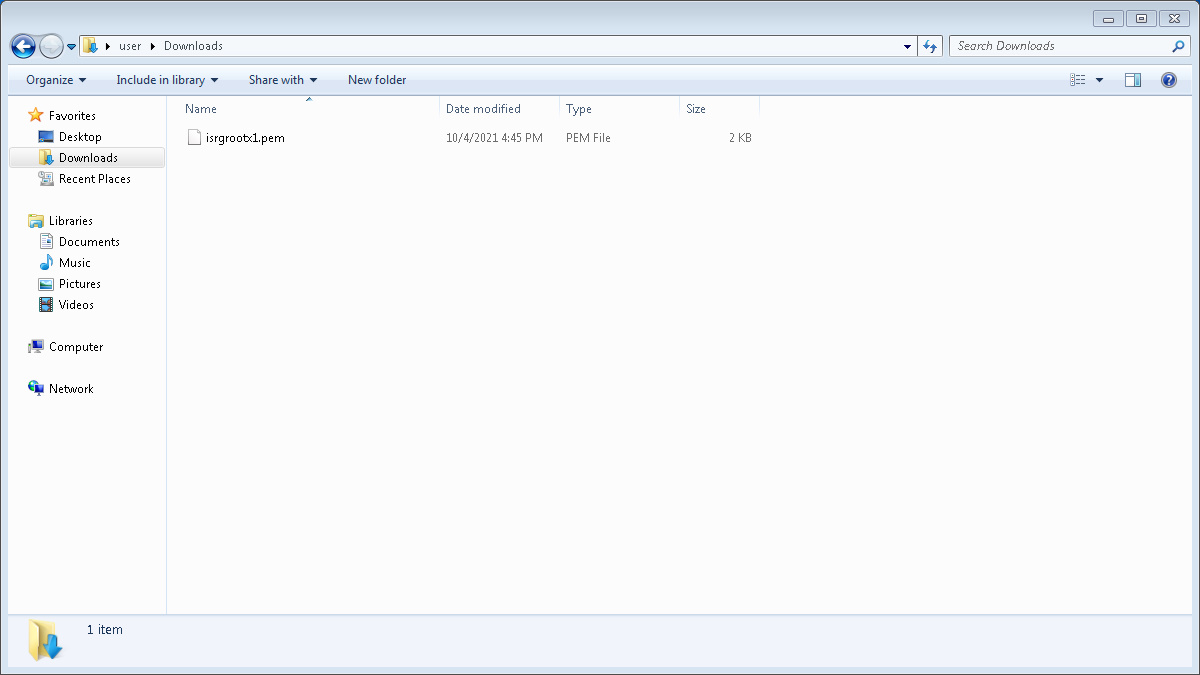Click the Forward navigation arrow

(x=51, y=46)
